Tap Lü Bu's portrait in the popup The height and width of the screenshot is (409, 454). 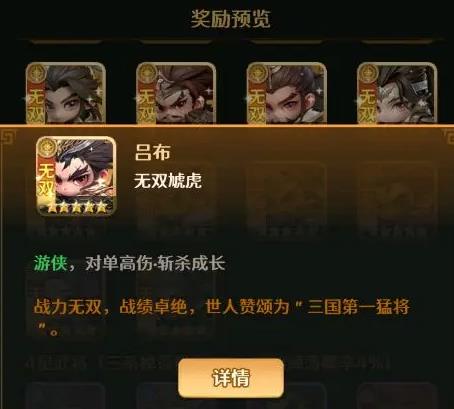(x=76, y=176)
